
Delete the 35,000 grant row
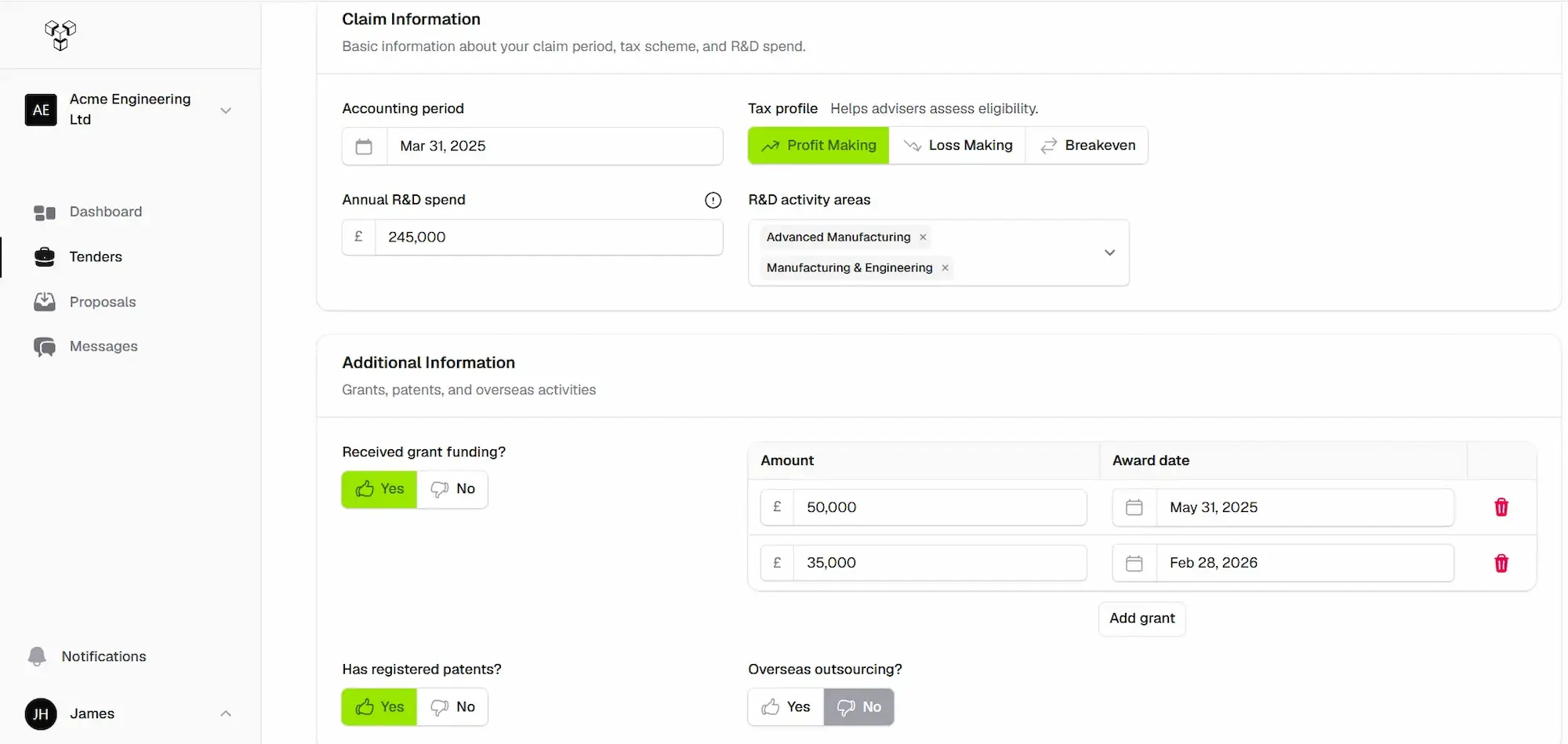coord(1501,563)
